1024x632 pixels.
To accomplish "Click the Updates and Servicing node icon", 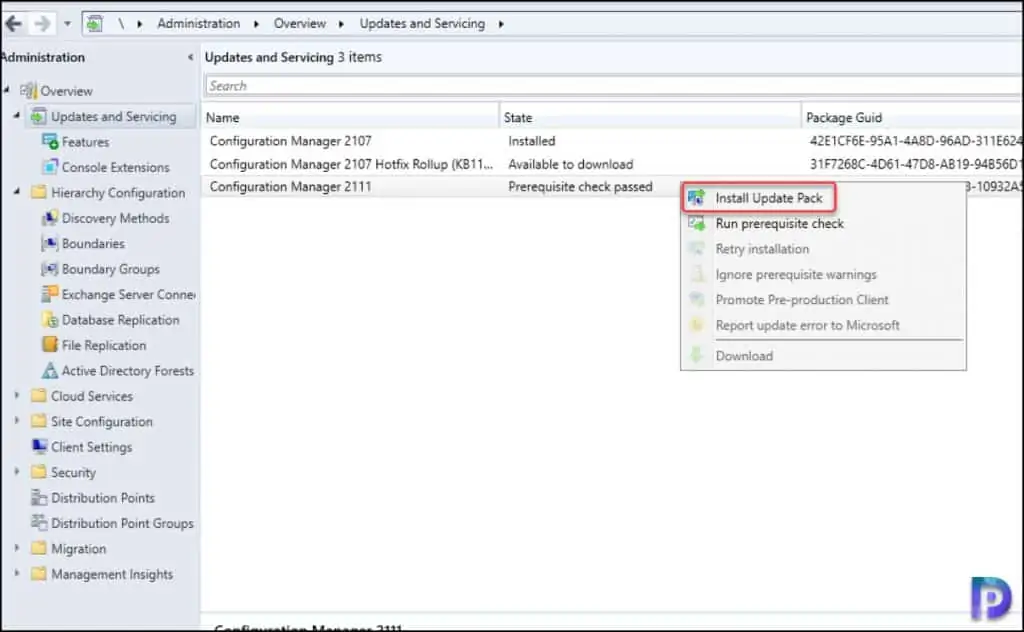I will 39,116.
